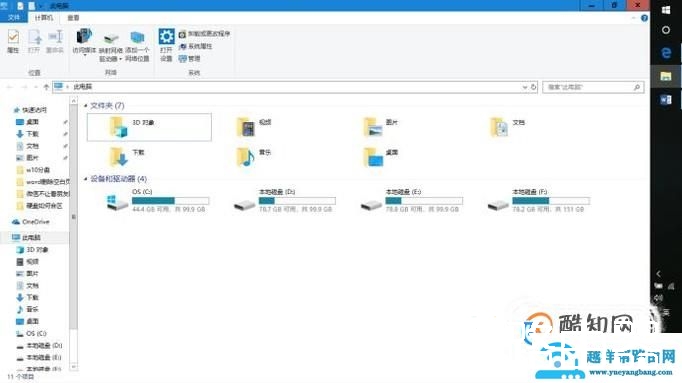Open the 访问媒体 dropdown arrow
This screenshot has height=383, width=682.
(85, 56)
